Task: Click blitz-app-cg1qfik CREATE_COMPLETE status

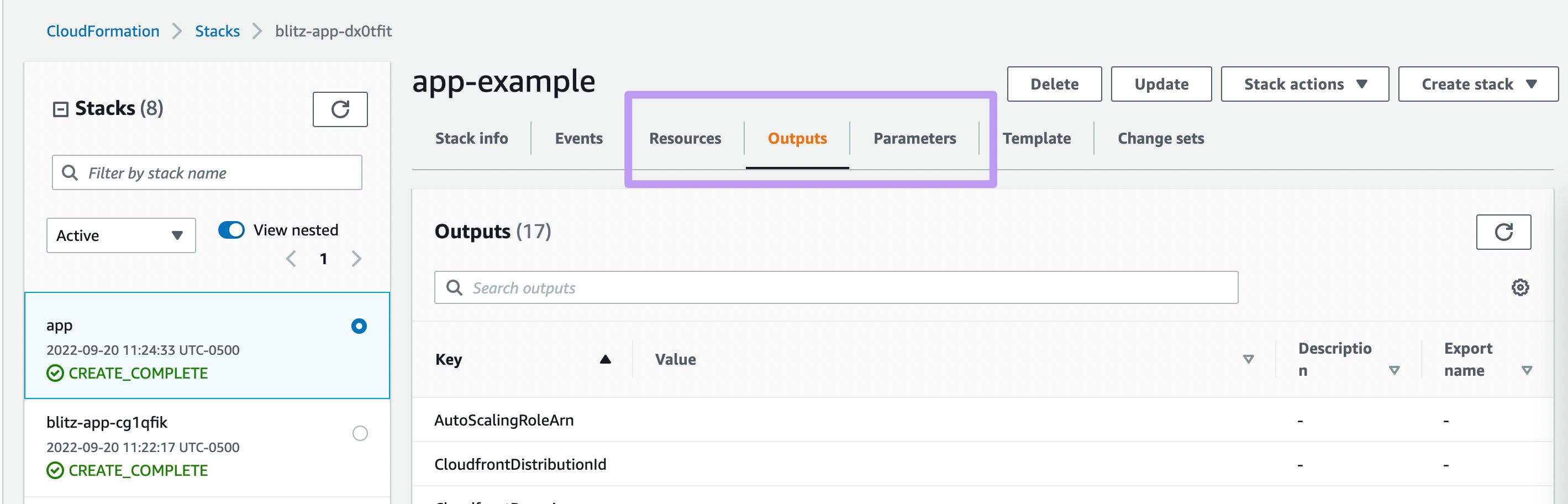Action: click(127, 470)
